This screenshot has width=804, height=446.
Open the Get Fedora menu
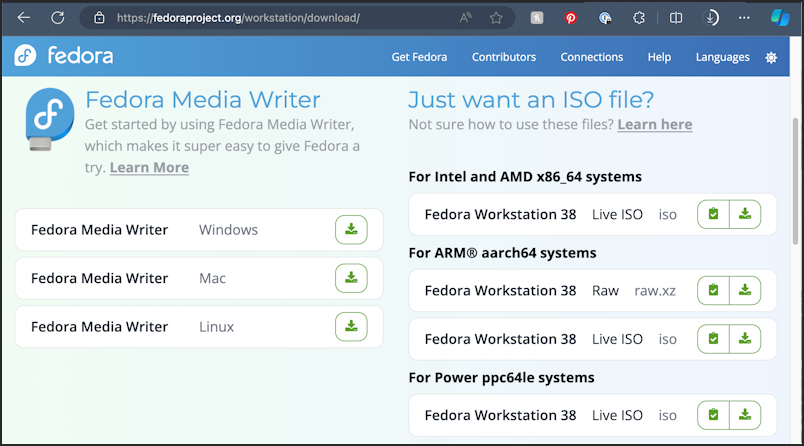pos(419,57)
